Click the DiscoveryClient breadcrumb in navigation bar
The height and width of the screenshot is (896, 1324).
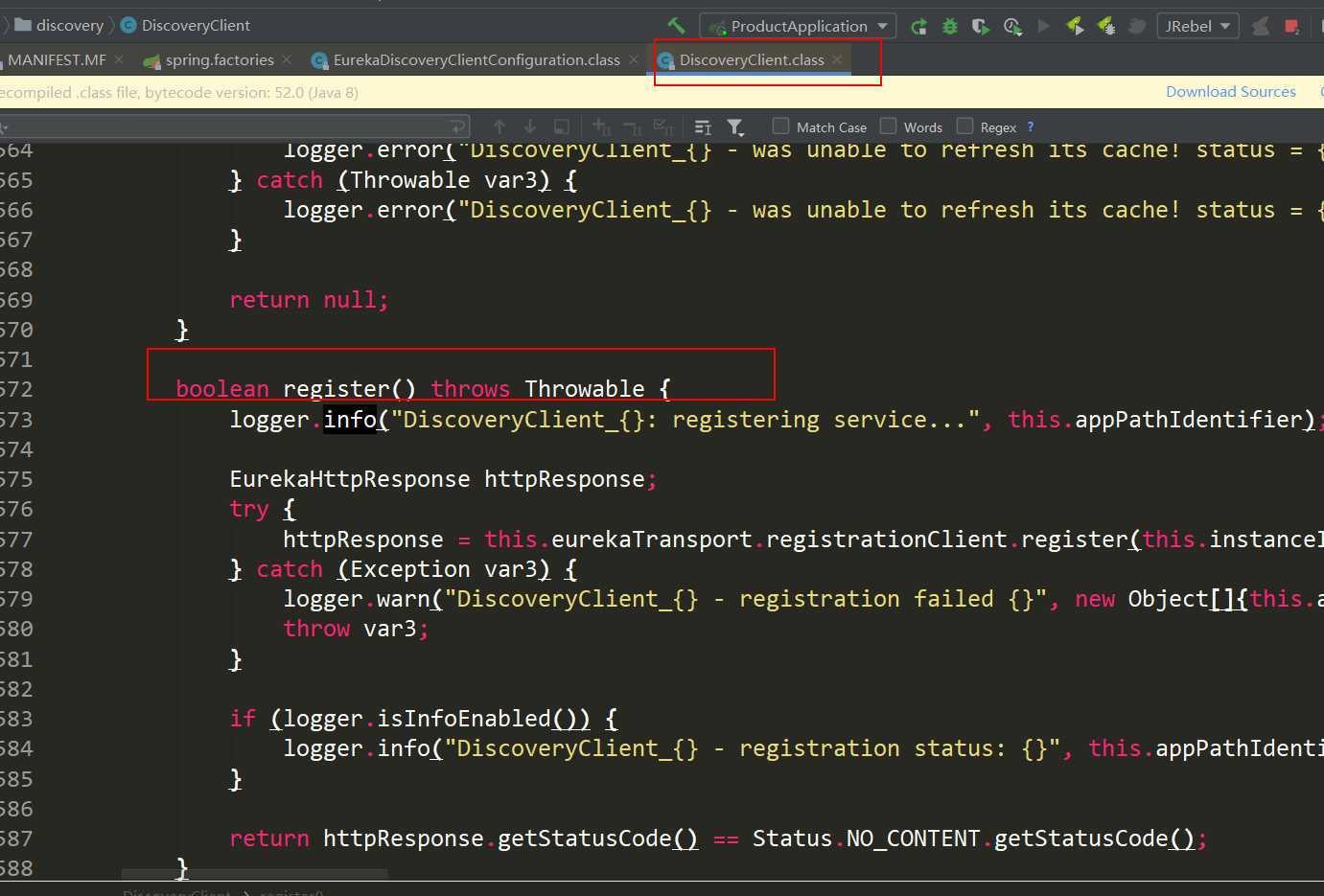[186, 26]
